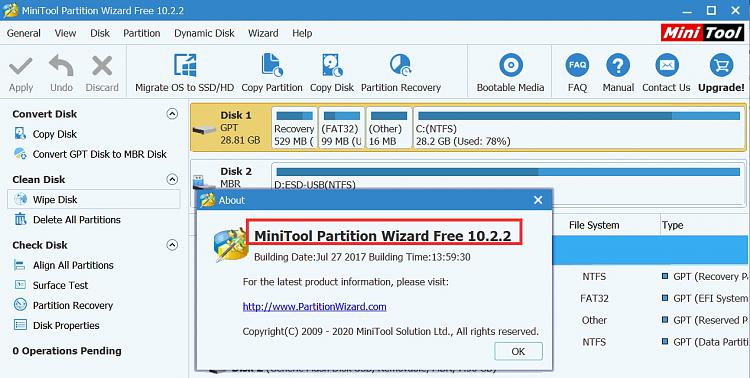Select the Disk 1 GPT drive icon
Image resolution: width=750 pixels, height=378 pixels.
[x=204, y=130]
